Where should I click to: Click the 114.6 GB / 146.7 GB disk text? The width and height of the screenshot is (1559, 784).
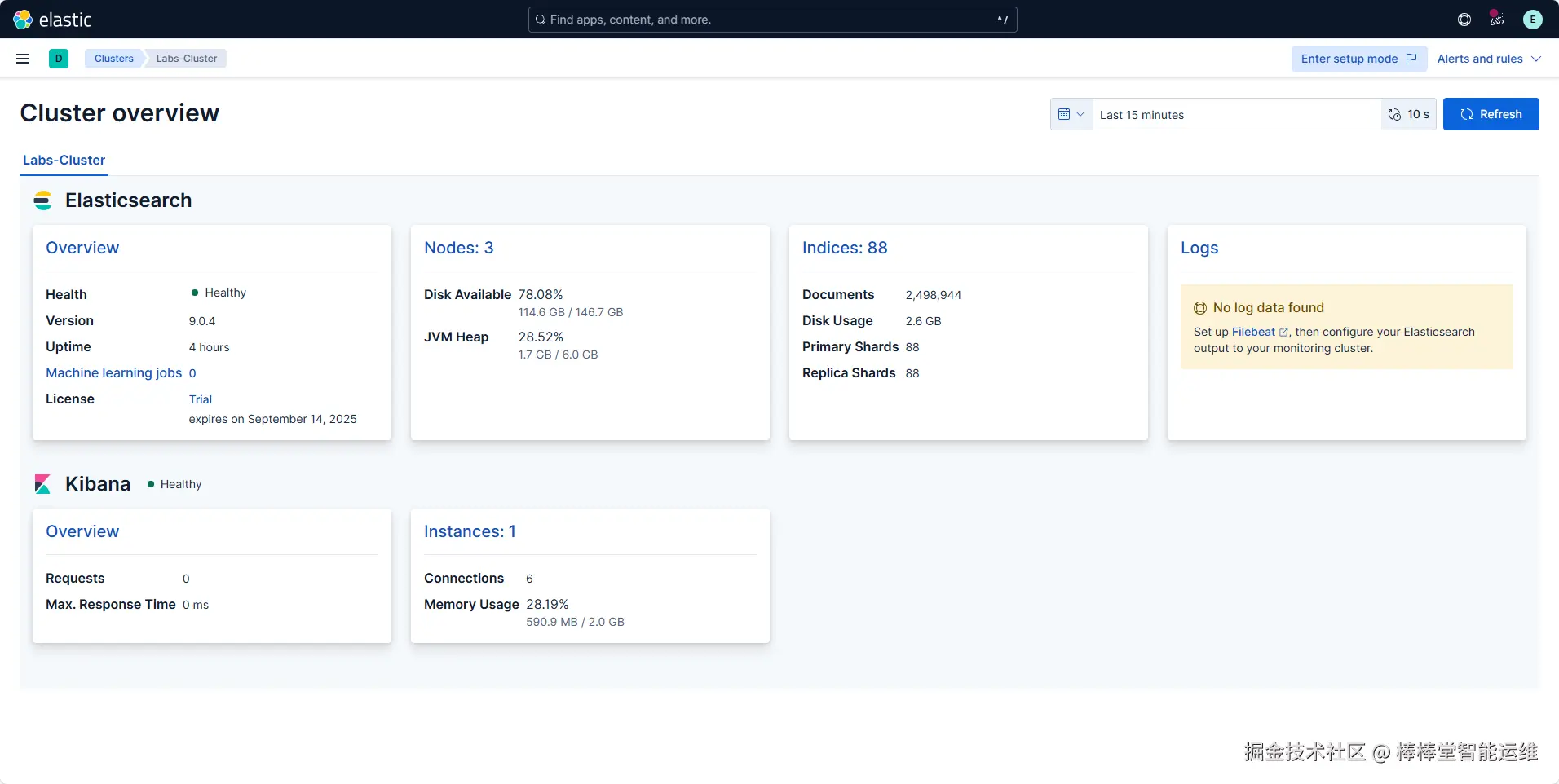(x=571, y=313)
